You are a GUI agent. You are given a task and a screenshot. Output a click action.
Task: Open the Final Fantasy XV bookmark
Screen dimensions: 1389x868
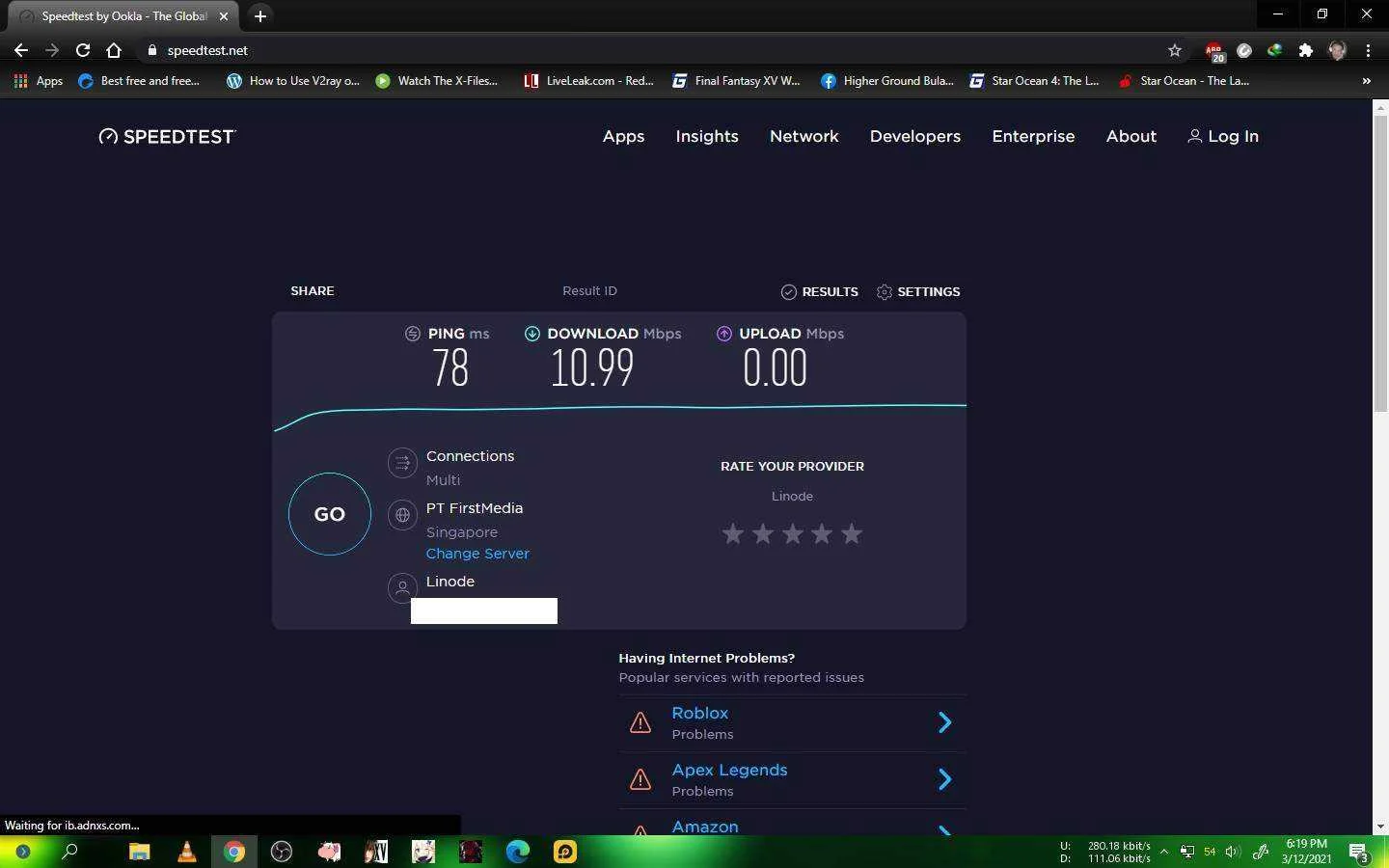(737, 81)
